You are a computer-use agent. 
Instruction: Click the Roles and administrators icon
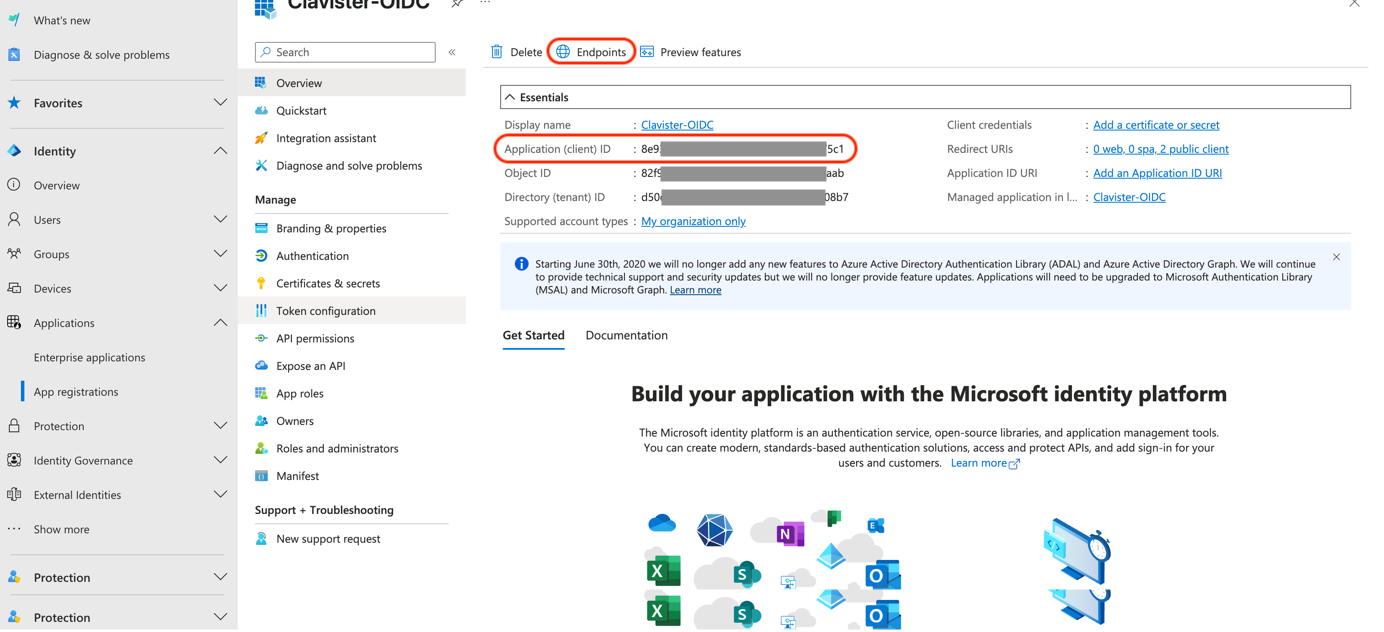261,448
